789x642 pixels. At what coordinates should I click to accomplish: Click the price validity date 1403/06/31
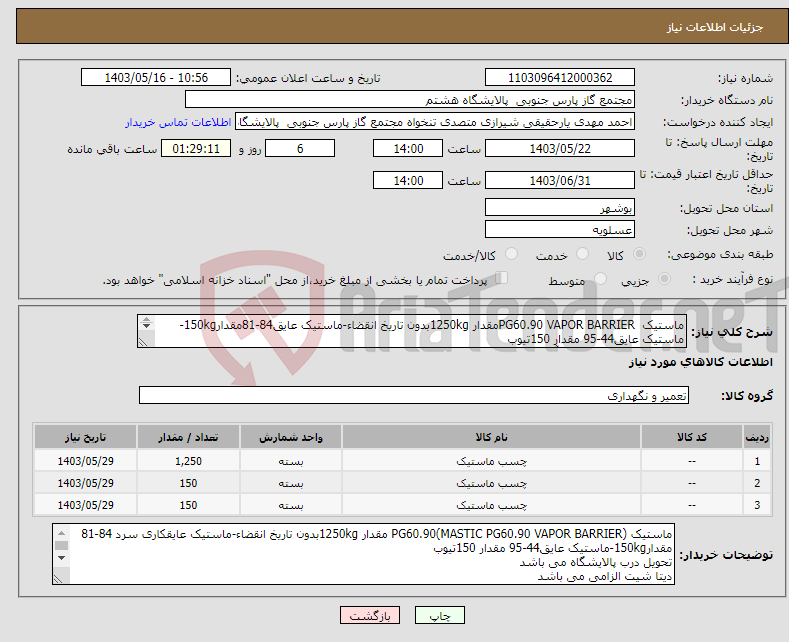tap(560, 180)
